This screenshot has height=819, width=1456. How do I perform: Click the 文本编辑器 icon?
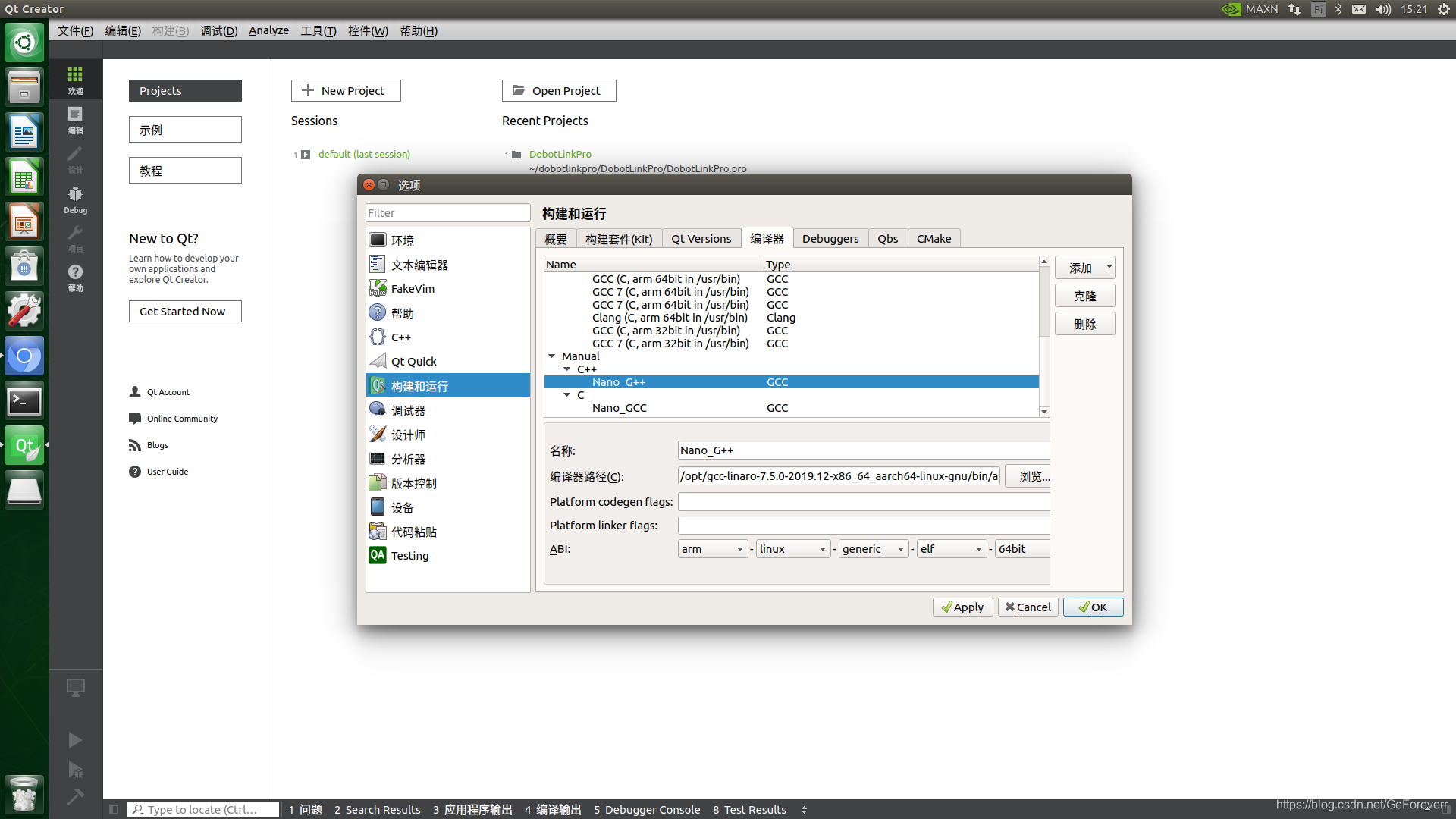point(377,264)
